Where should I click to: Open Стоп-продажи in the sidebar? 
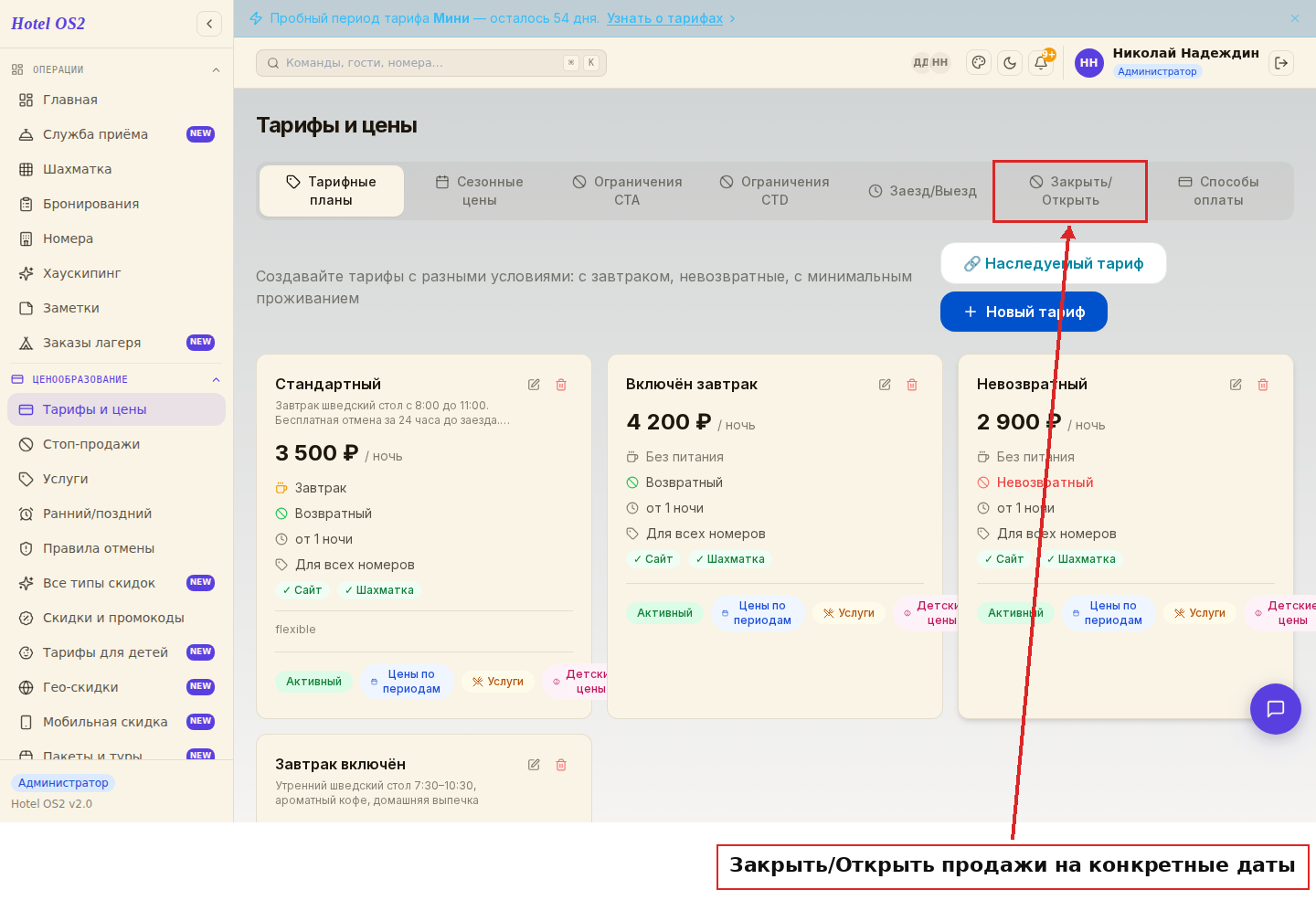[116, 444]
